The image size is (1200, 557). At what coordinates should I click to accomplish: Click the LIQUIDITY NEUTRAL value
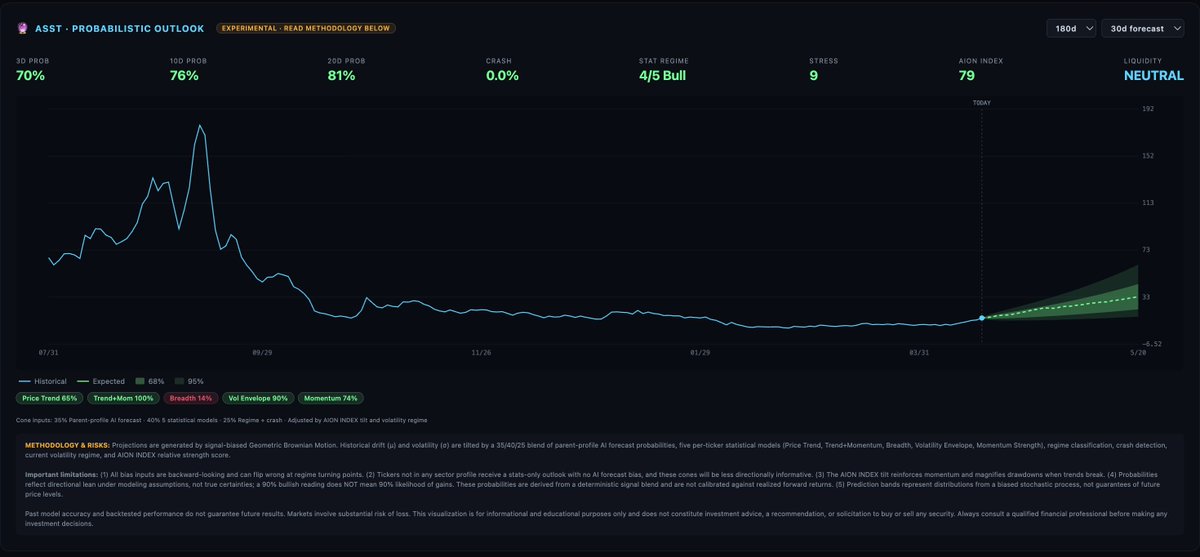(1153, 75)
